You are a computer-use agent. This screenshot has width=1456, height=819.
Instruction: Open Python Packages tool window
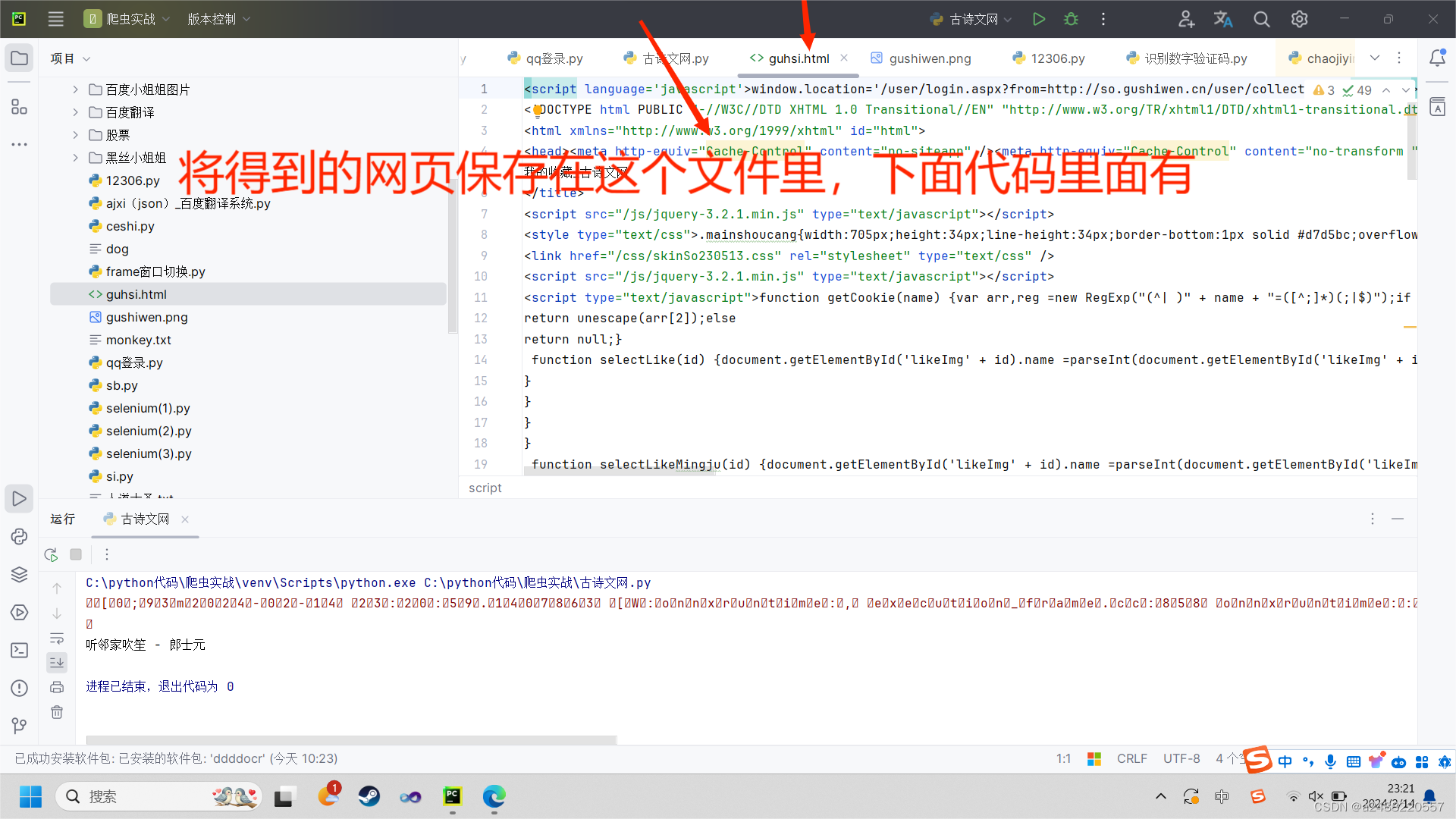(x=20, y=574)
